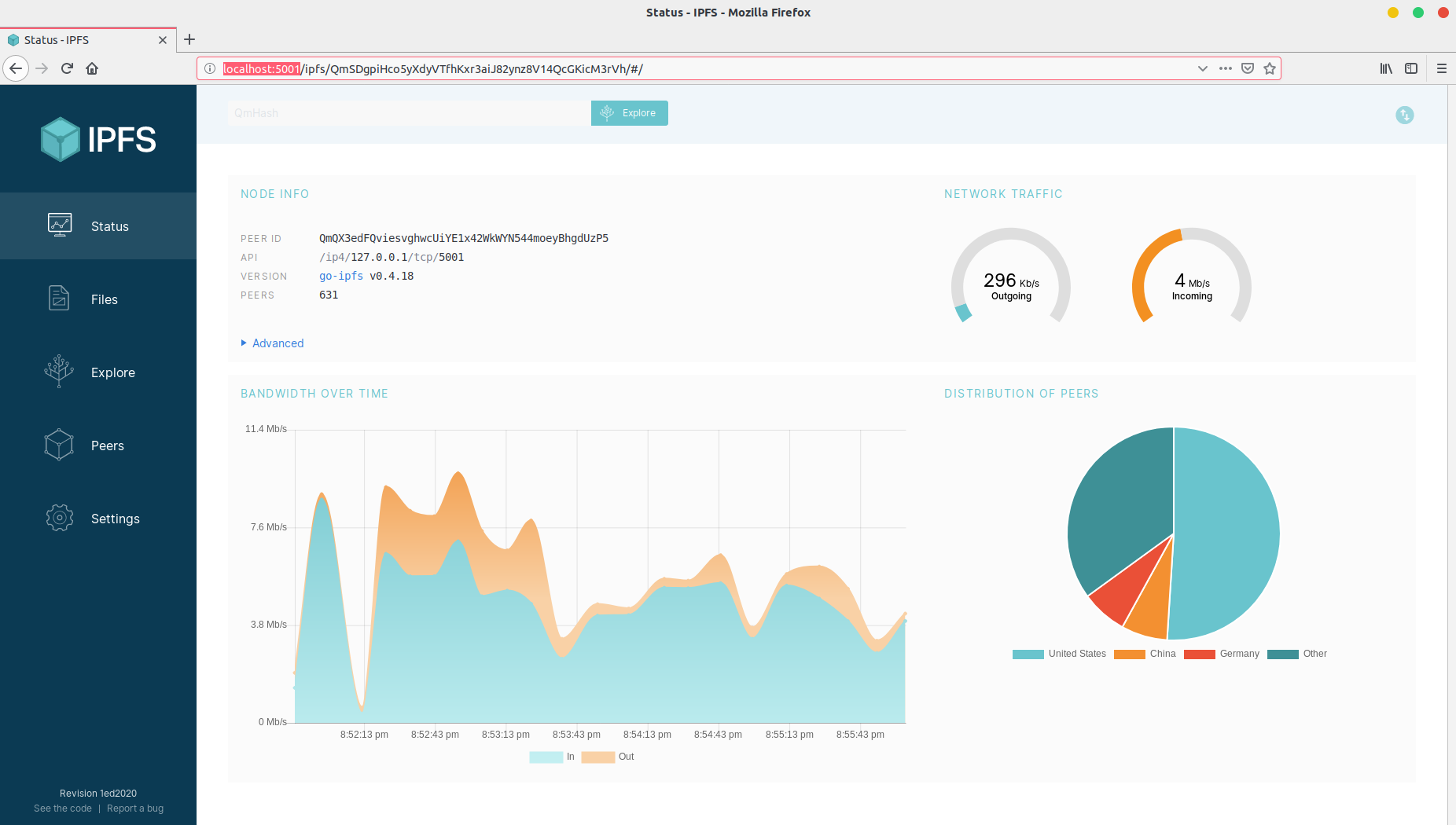Toggle the Out series legend swatch
The image size is (1456, 825).
pos(598,757)
